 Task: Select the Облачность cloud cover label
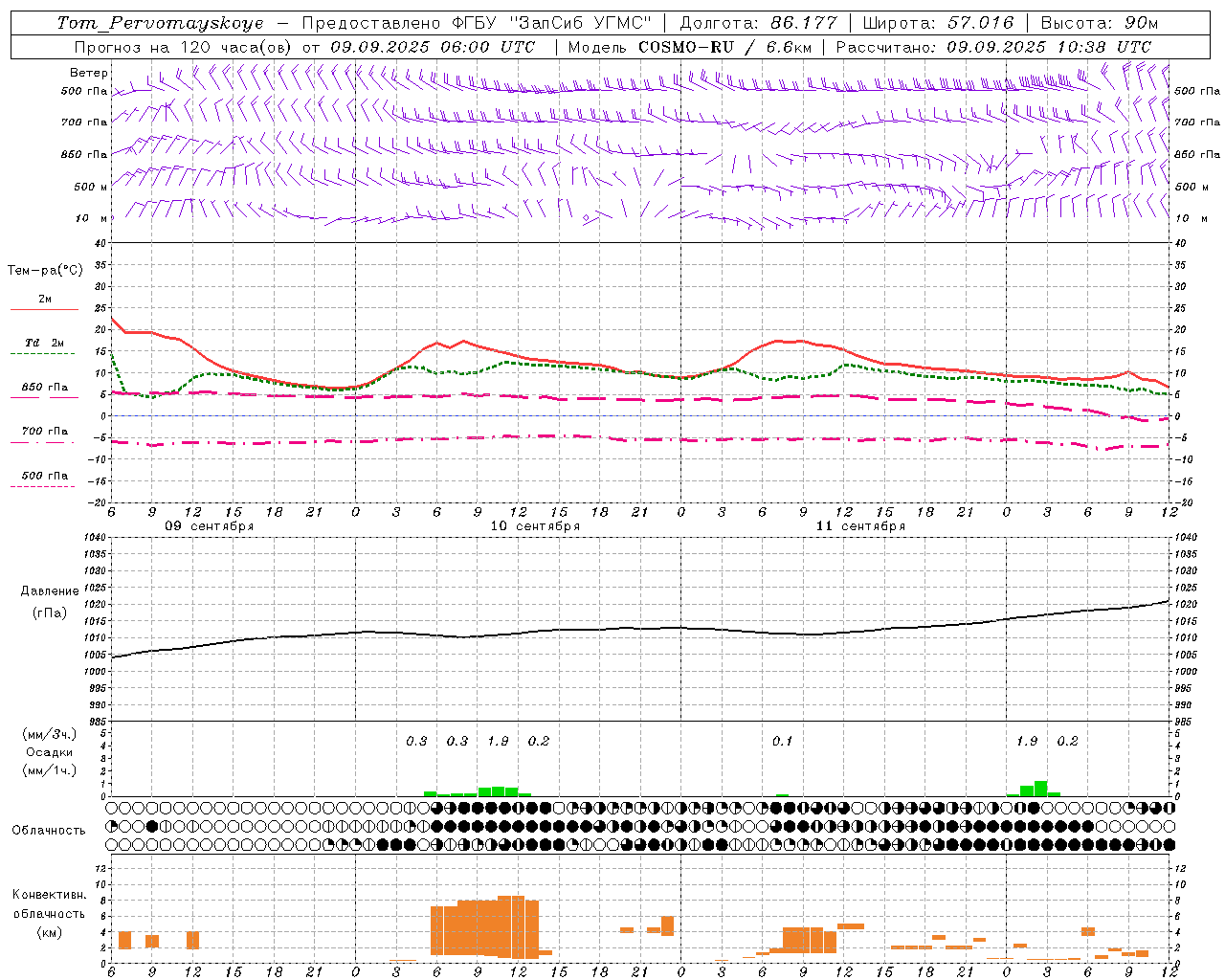(49, 830)
